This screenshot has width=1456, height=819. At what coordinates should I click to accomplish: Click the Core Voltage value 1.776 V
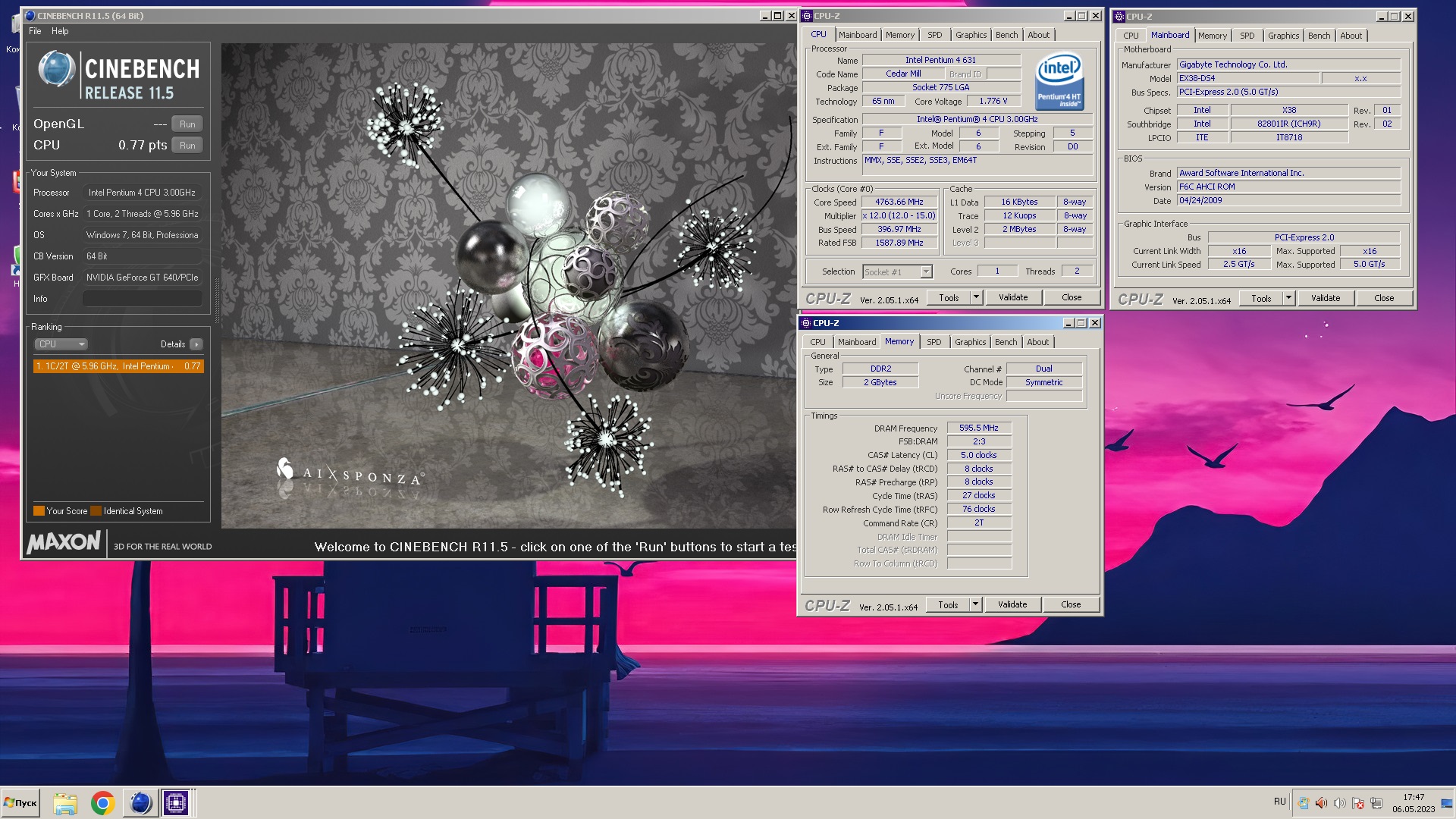(993, 102)
